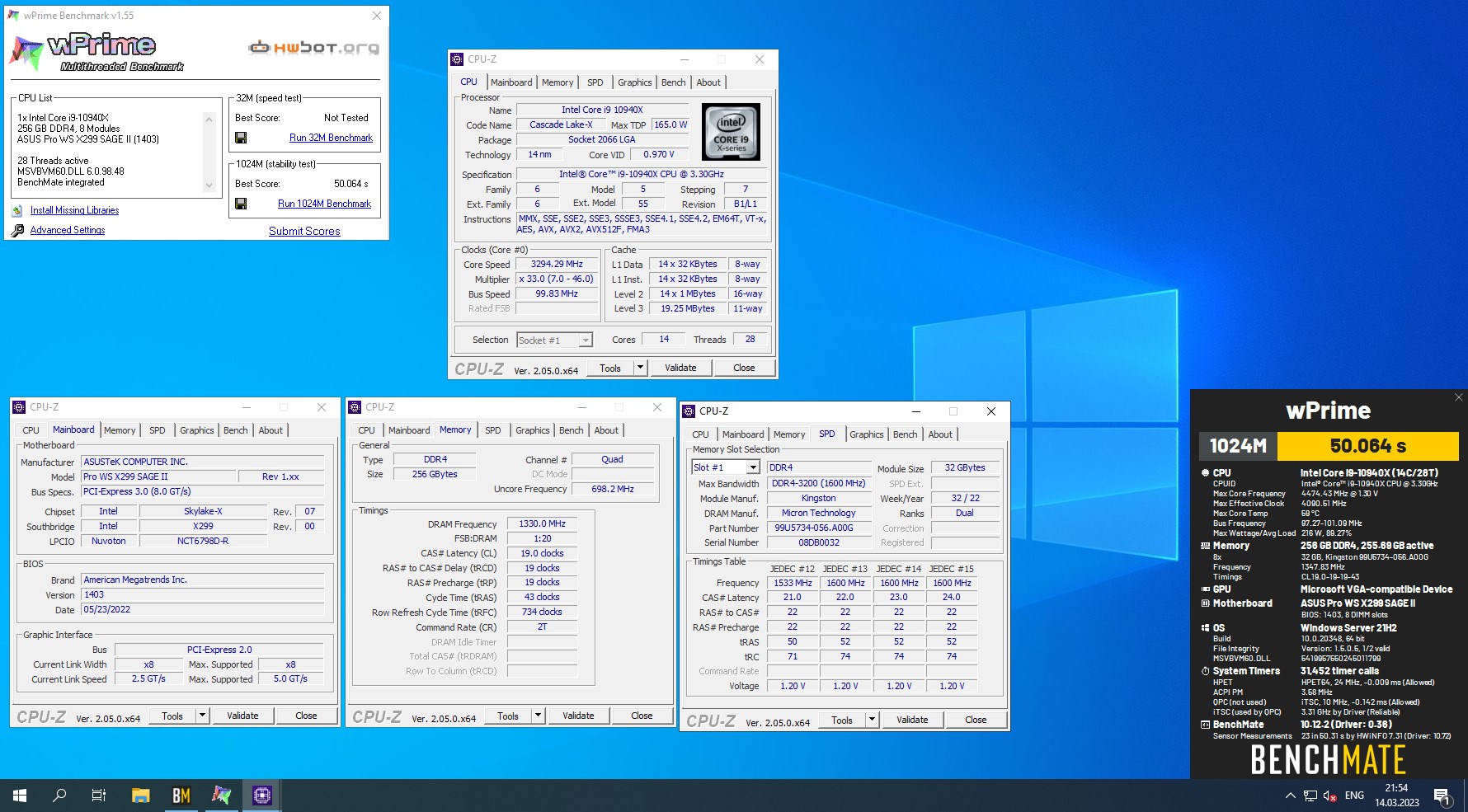Image resolution: width=1468 pixels, height=812 pixels.
Task: Click the network icon in system tray
Action: (x=1310, y=796)
